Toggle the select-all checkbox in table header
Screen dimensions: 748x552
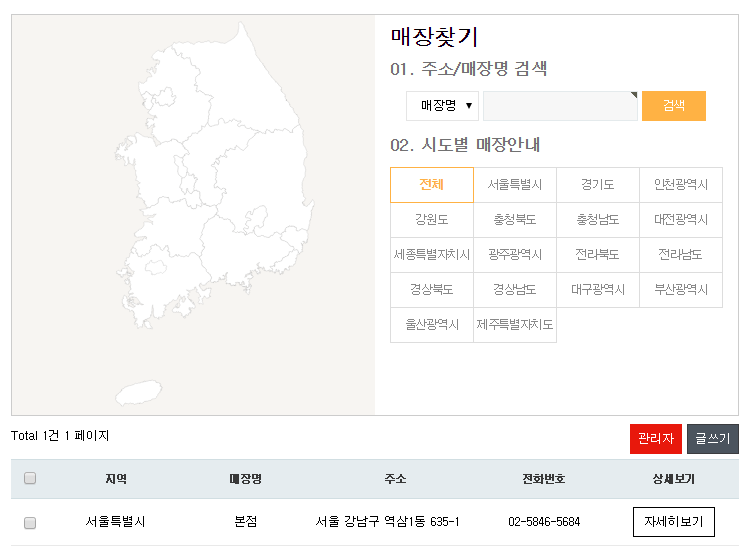pyautogui.click(x=30, y=478)
